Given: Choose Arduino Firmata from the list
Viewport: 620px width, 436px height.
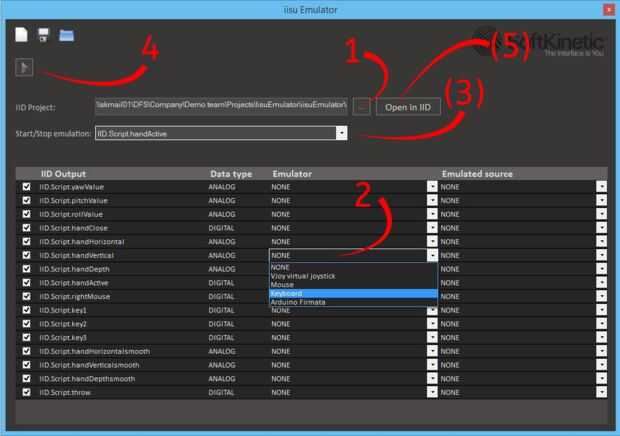Looking at the screenshot, I should 353,302.
